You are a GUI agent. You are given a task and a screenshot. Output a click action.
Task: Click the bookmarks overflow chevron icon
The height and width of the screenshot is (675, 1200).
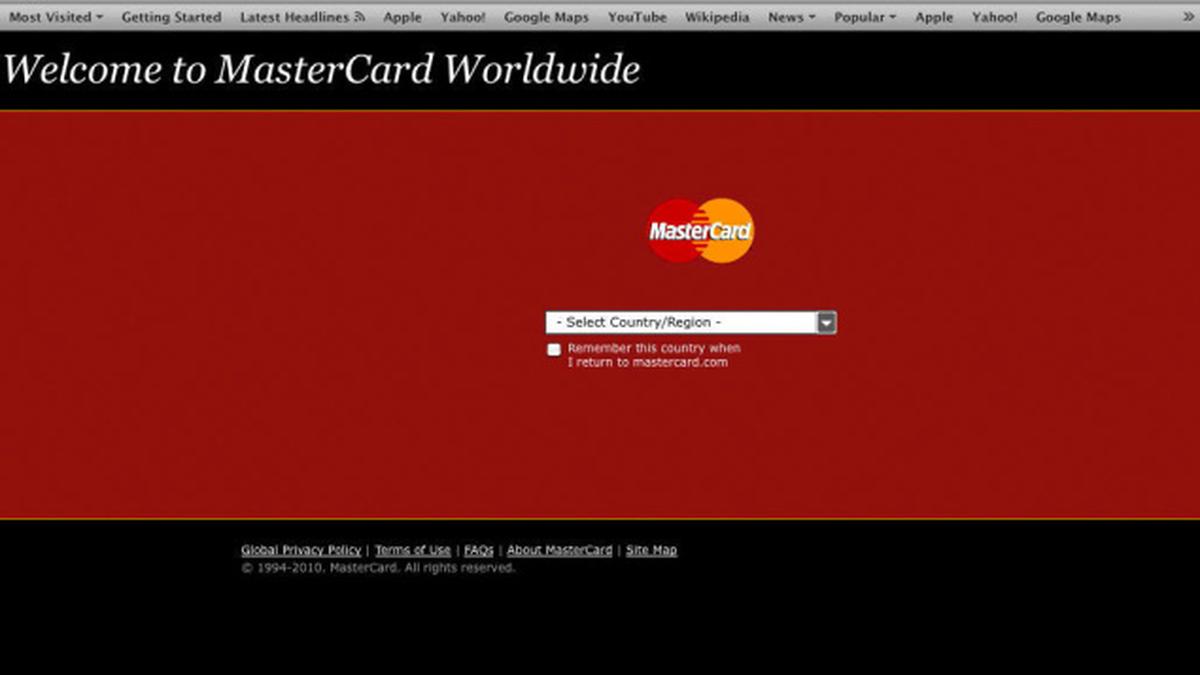coord(1187,17)
